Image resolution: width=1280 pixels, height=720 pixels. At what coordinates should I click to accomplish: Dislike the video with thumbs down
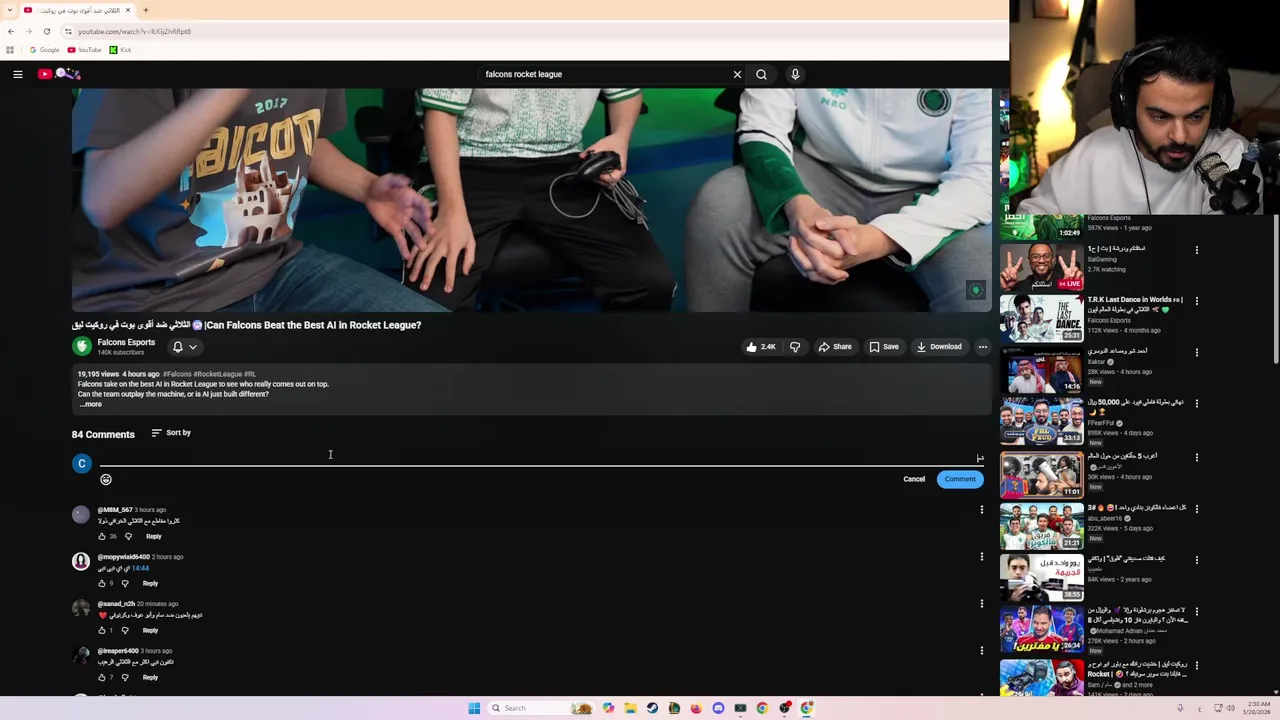[x=795, y=347]
